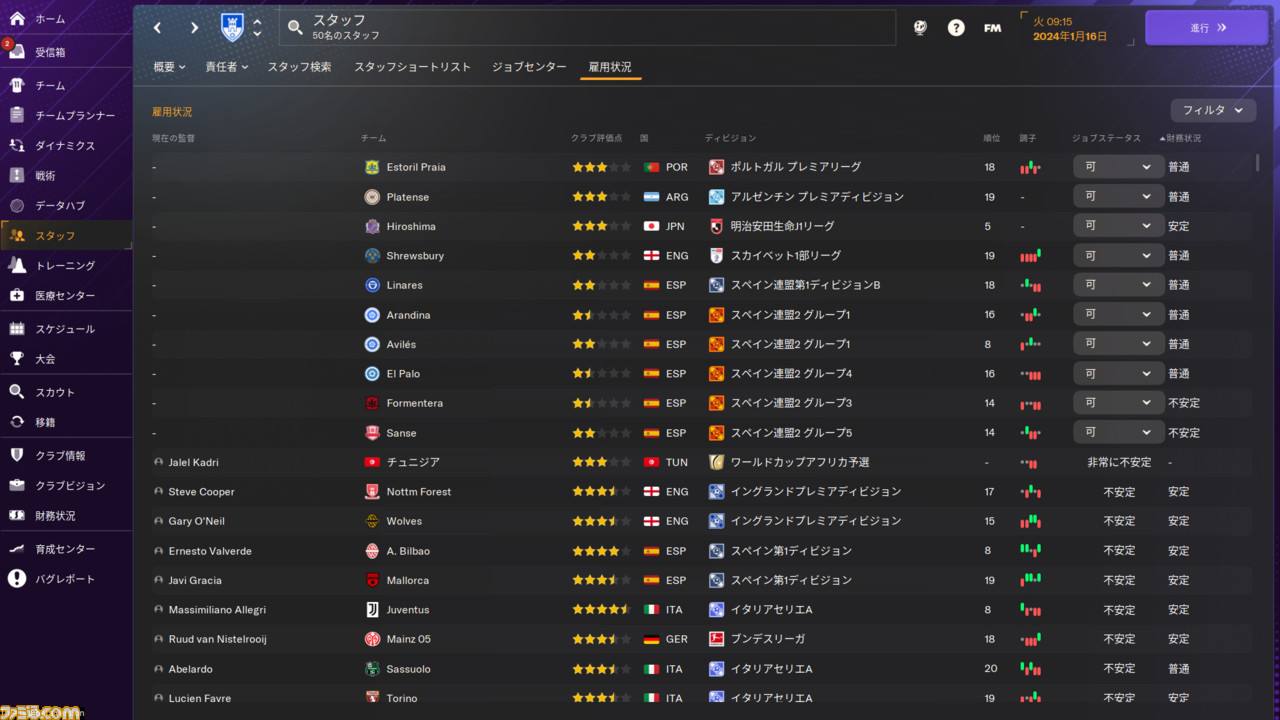Open the club crest badge in the header
The height and width of the screenshot is (720, 1280).
(232, 27)
